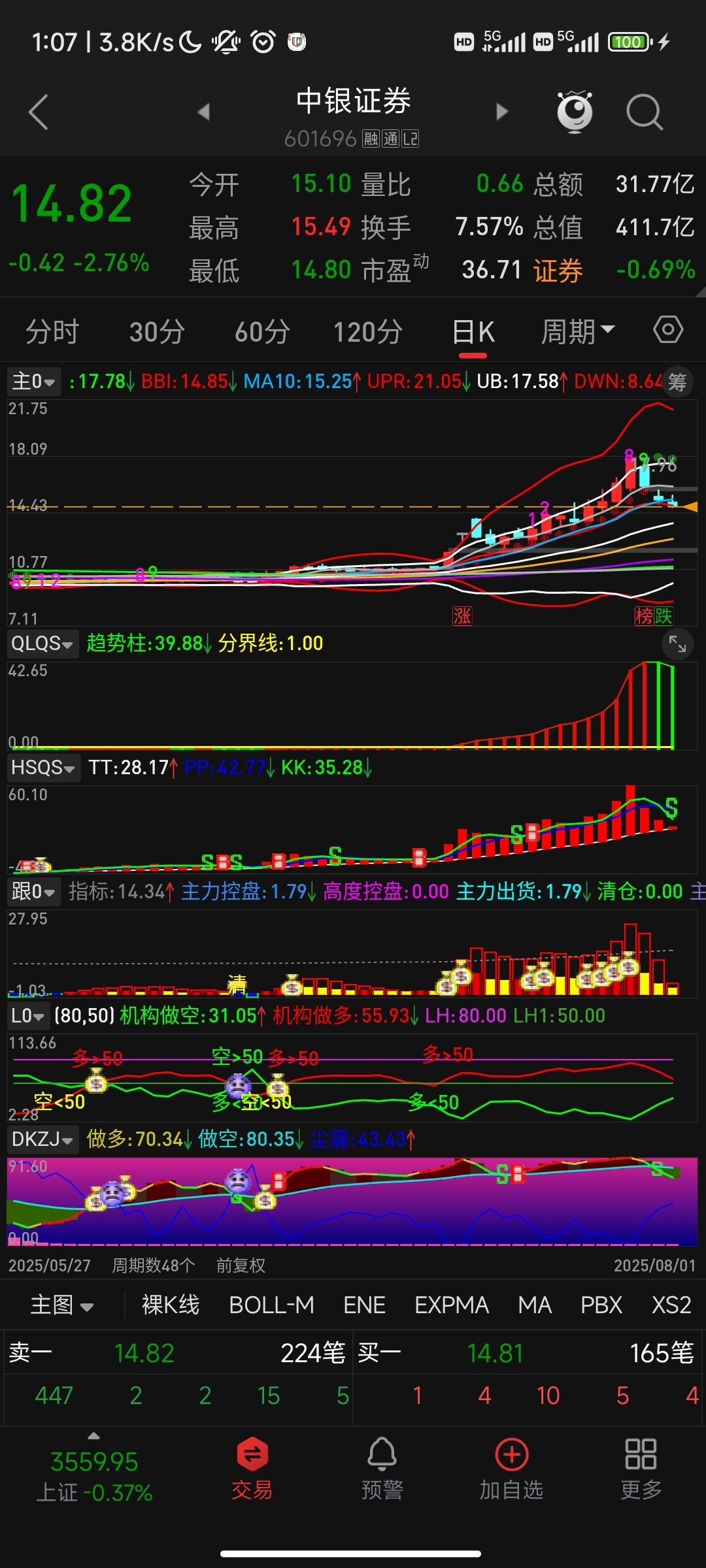Select the 日K tab
Image resolution: width=706 pixels, height=1568 pixels.
pos(473,331)
